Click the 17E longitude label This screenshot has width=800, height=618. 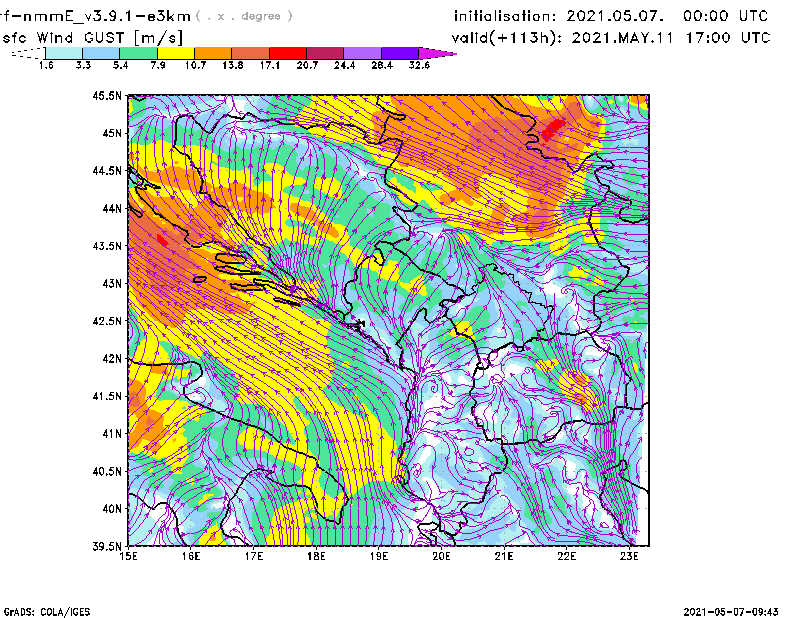[x=254, y=556]
